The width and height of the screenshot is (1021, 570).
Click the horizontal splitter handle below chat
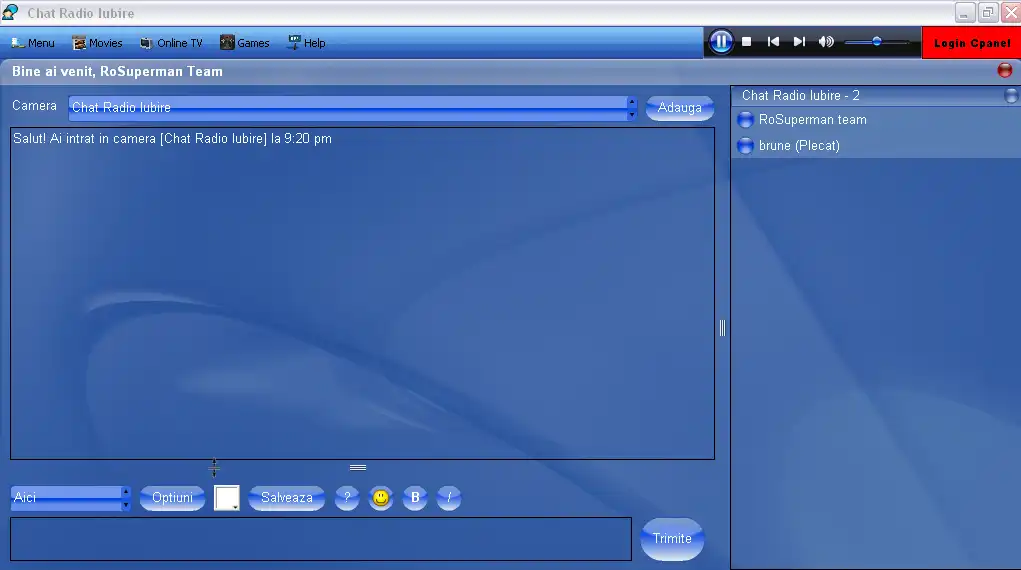tap(357, 468)
